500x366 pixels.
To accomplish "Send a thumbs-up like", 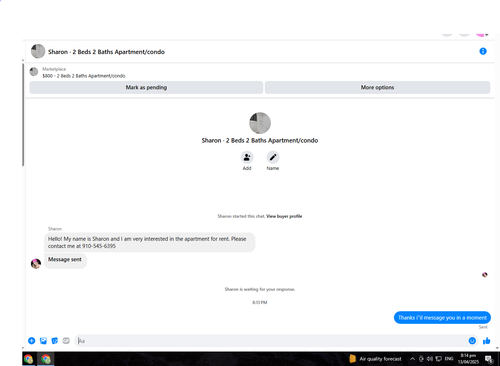I will [x=487, y=341].
